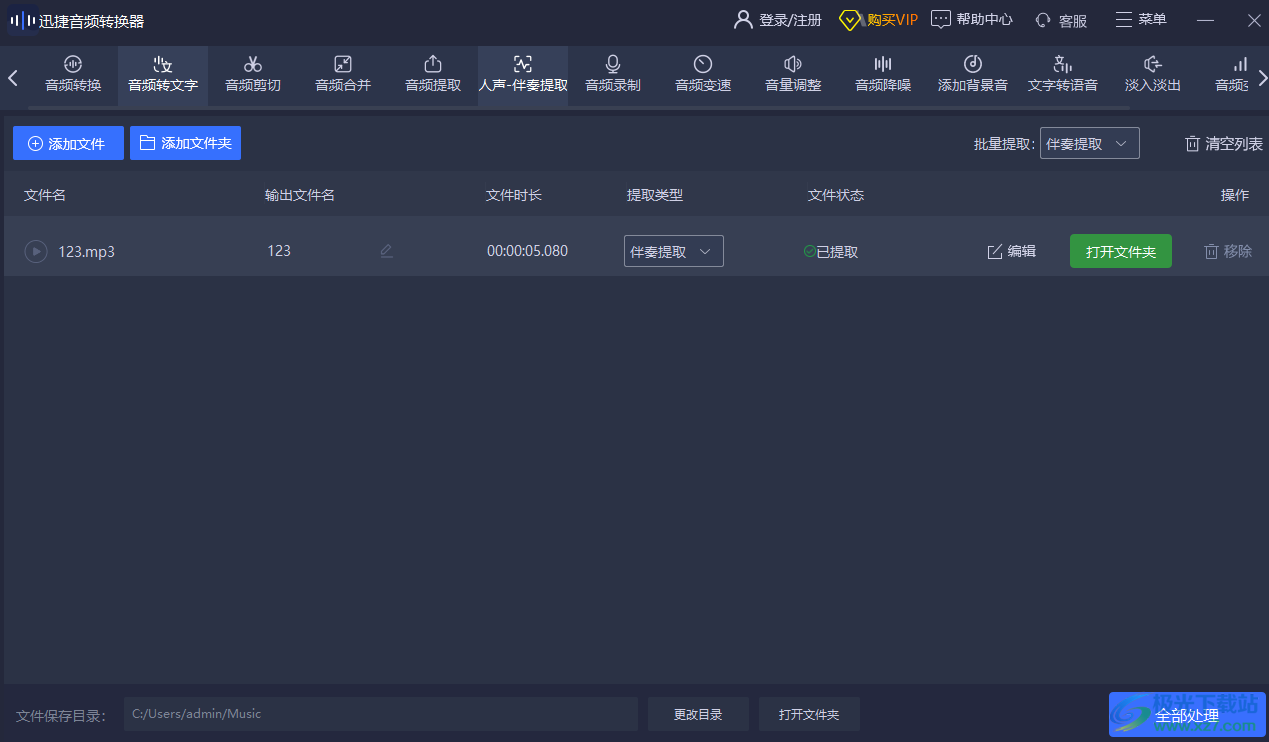Viewport: 1269px width, 742px height.
Task: Select the 音频变速 speed change tool
Action: pos(703,75)
